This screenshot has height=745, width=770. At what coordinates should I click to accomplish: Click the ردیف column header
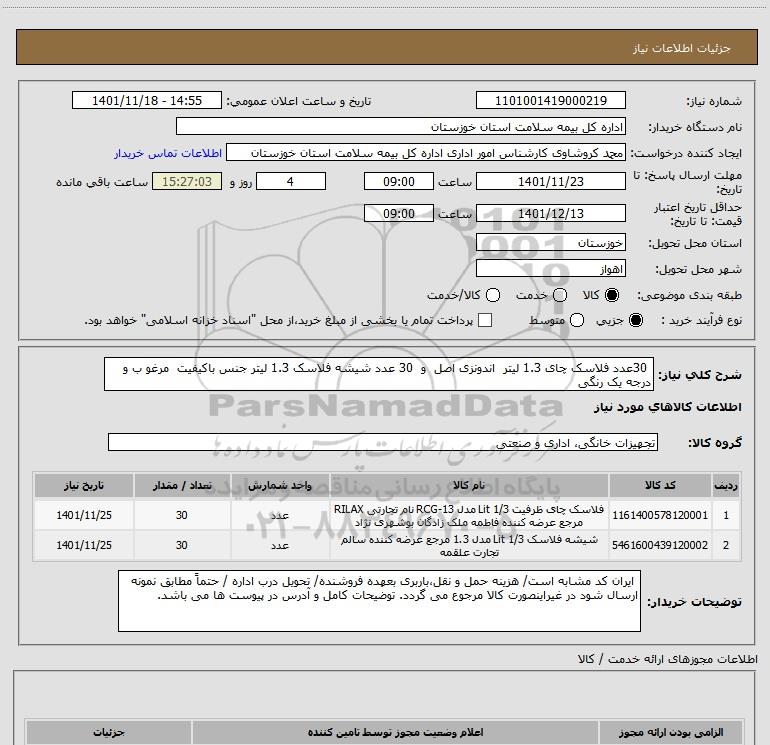726,486
